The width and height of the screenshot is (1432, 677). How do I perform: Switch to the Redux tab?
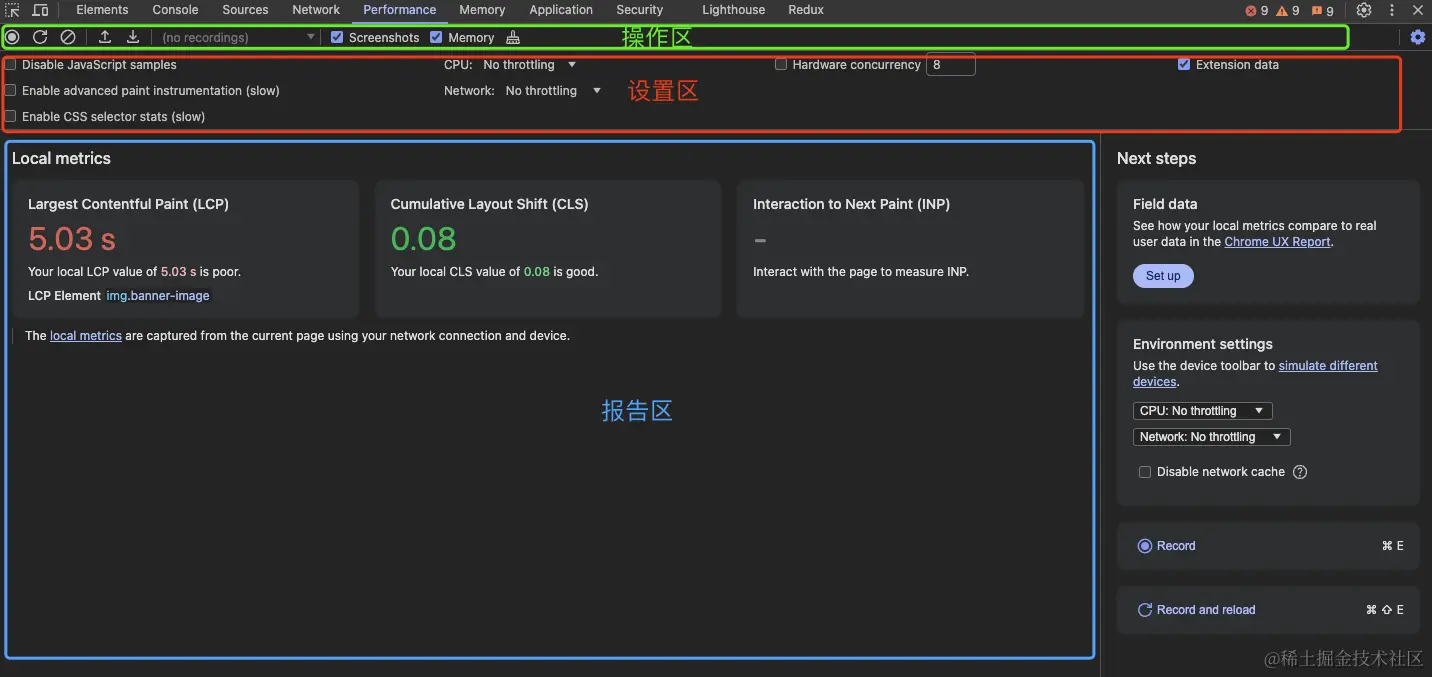[806, 10]
